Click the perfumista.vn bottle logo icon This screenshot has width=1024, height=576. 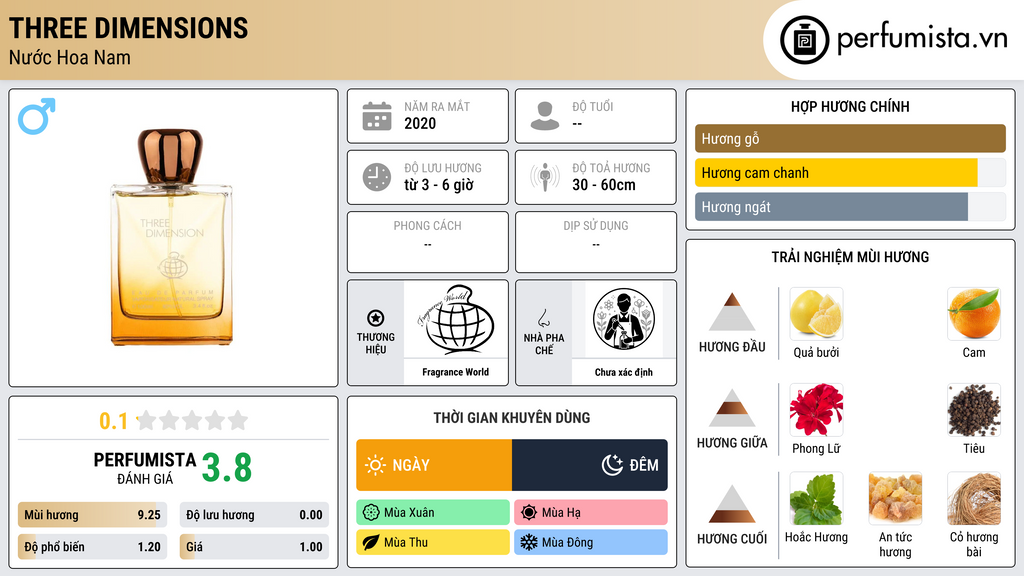804,40
